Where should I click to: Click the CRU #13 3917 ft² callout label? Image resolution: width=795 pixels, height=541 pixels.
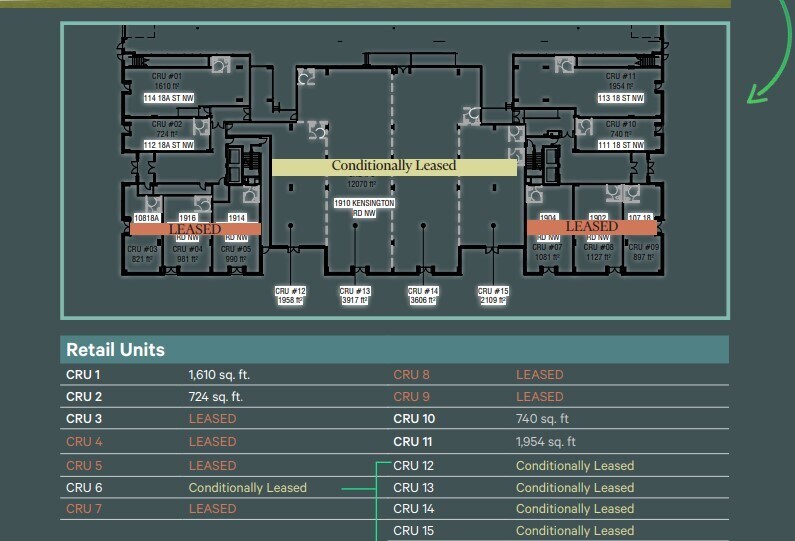356,296
